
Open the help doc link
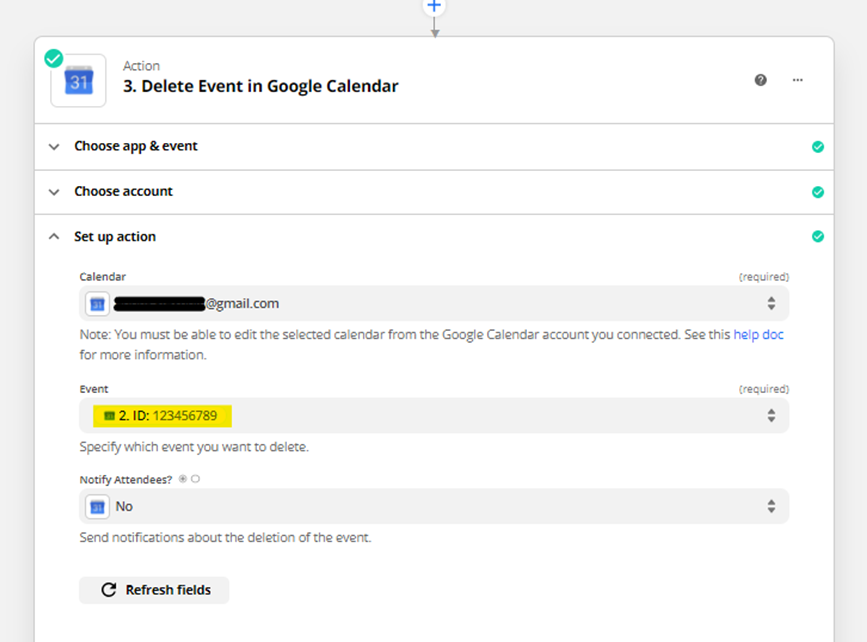tap(758, 335)
